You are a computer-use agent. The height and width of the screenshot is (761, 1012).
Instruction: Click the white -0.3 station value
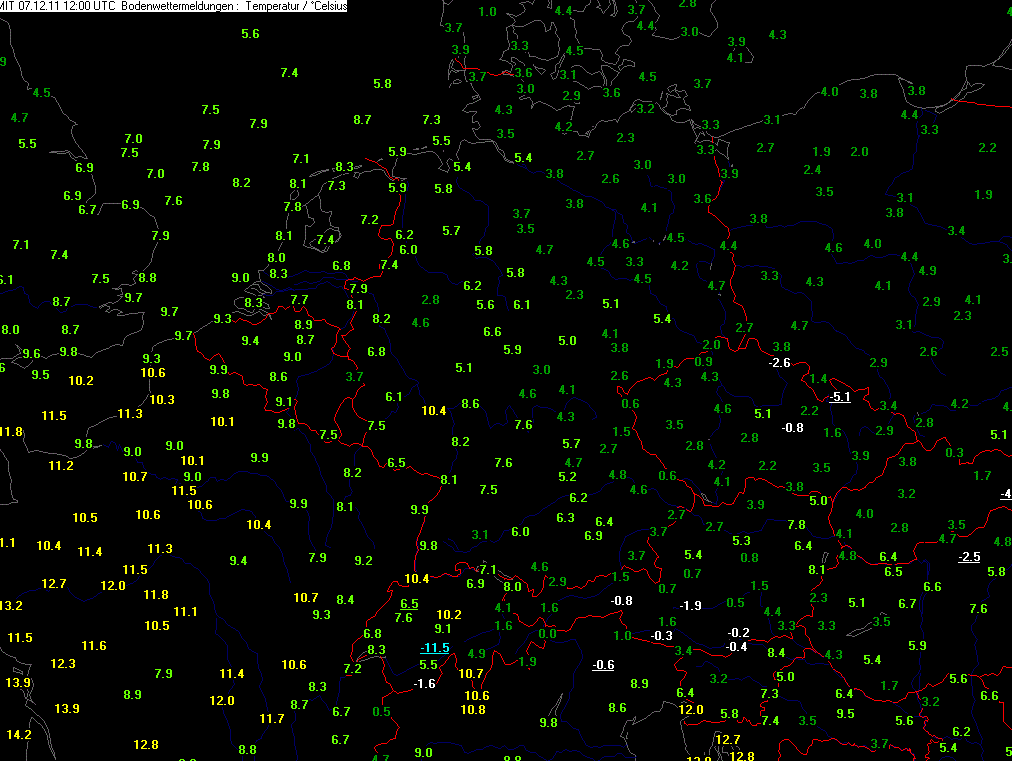(x=661, y=636)
